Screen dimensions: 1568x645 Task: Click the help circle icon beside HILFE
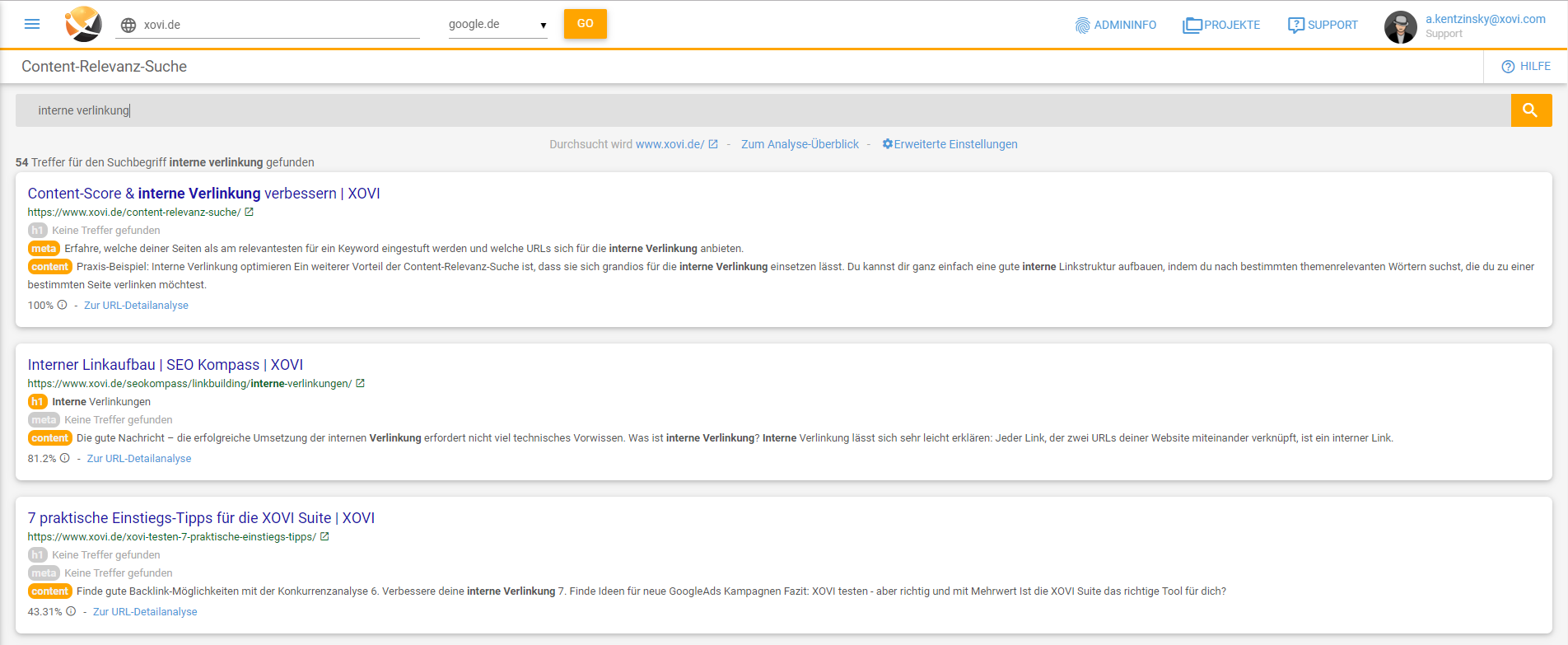[1508, 67]
